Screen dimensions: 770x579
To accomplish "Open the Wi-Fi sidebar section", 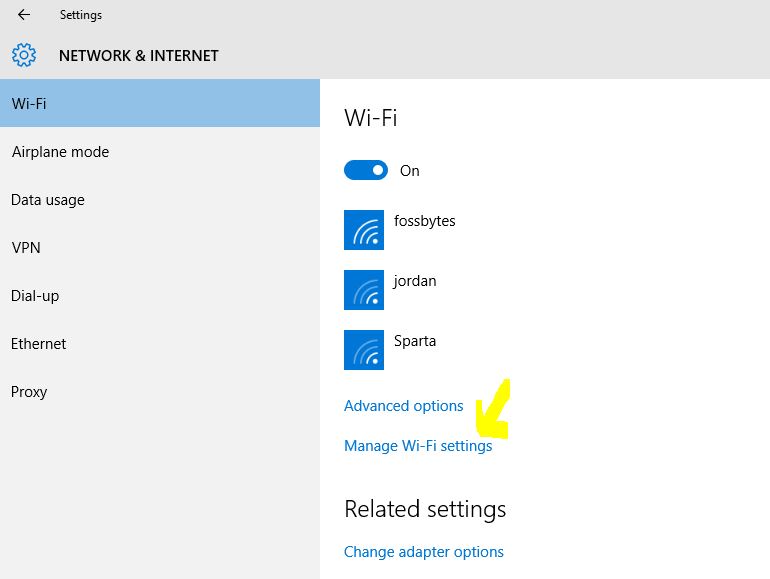I will [160, 103].
